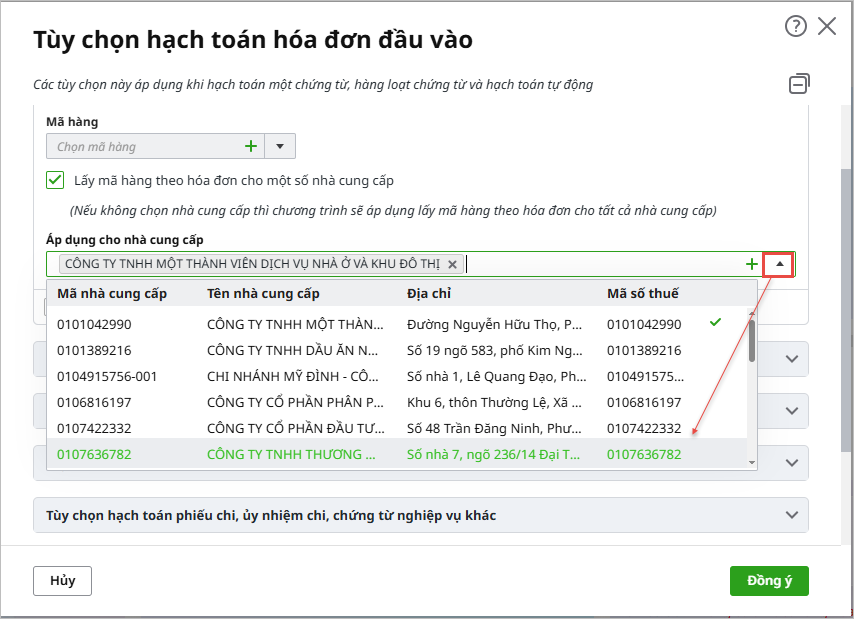The width and height of the screenshot is (854, 619).
Task: Click green plus in supplier field
Action: point(751,264)
